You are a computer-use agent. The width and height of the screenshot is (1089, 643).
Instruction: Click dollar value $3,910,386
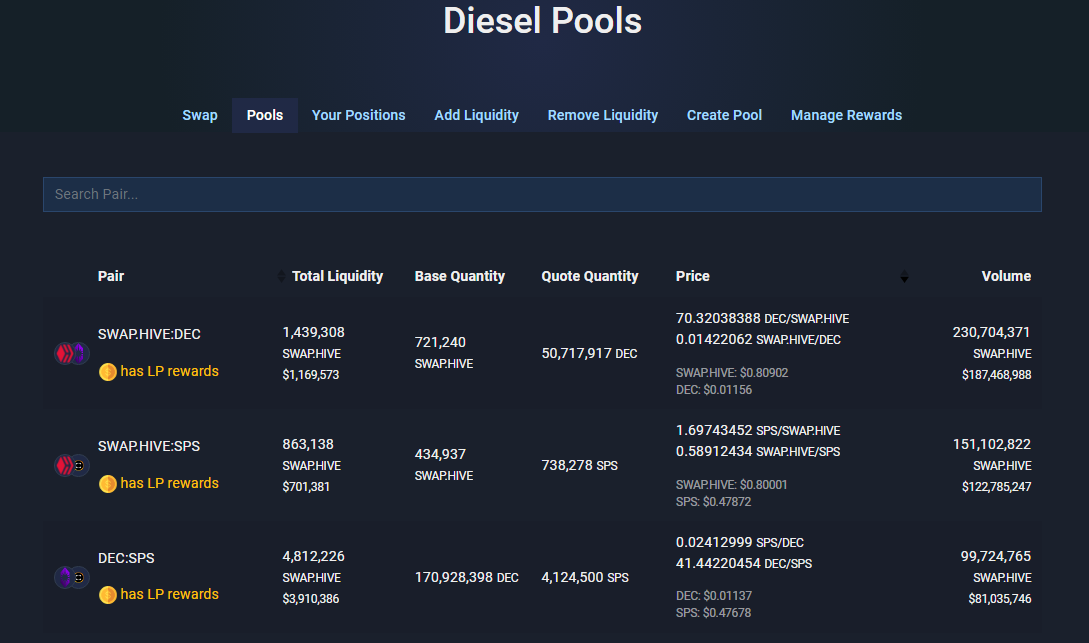pyautogui.click(x=310, y=599)
